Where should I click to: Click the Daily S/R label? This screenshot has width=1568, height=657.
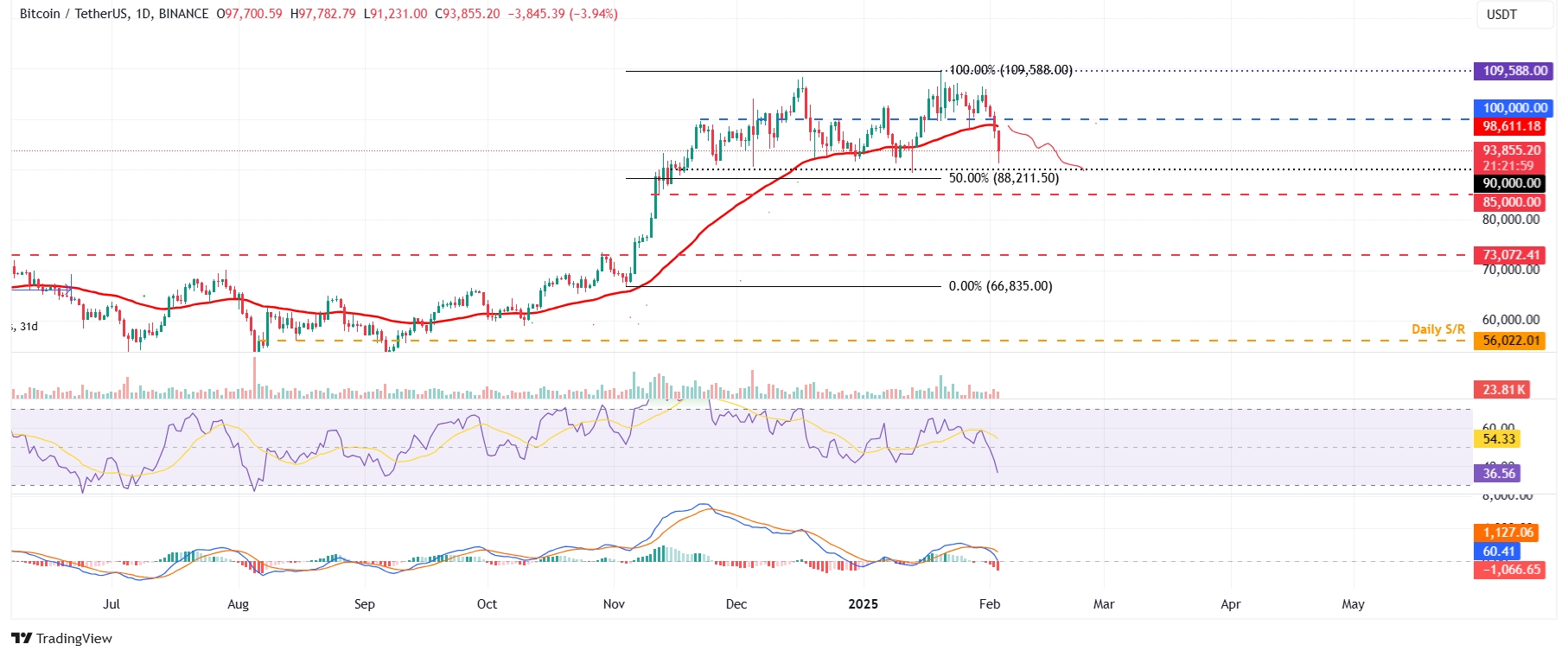1438,329
